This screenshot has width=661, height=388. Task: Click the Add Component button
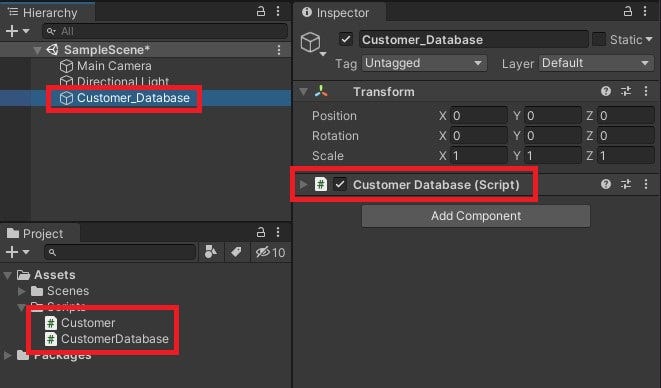pyautogui.click(x=476, y=216)
